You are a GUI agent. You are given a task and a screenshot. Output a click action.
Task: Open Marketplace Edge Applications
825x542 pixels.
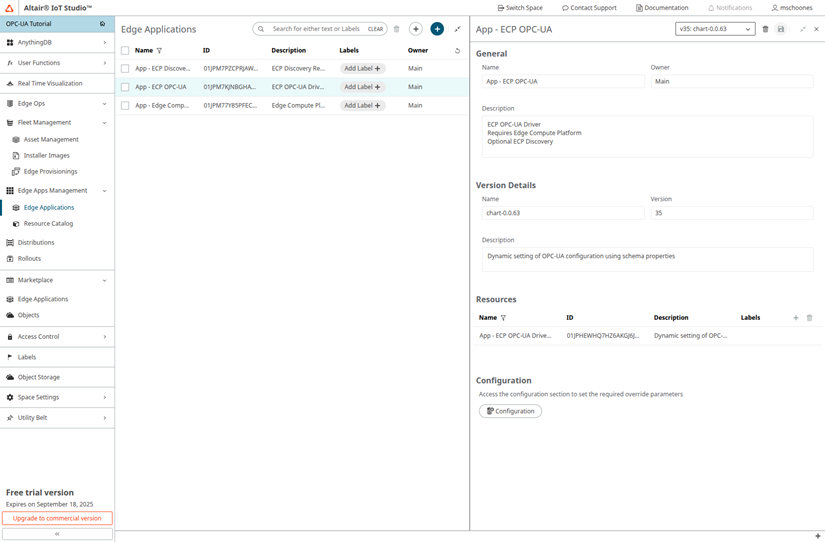click(x=43, y=299)
